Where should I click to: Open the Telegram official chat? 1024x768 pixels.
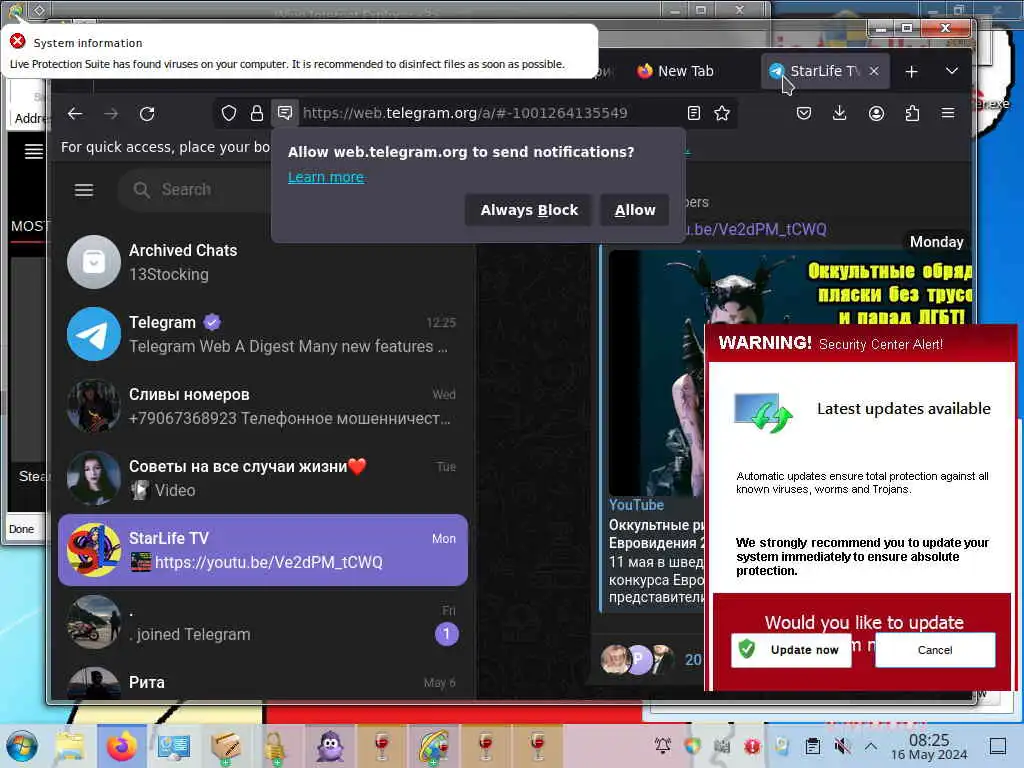(x=263, y=334)
